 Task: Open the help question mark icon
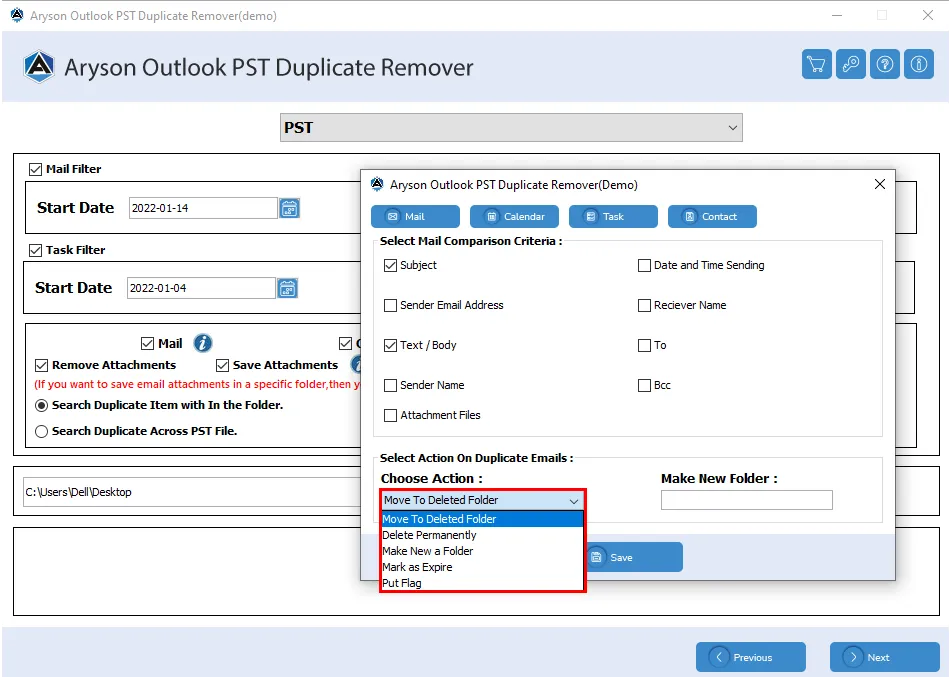884,64
